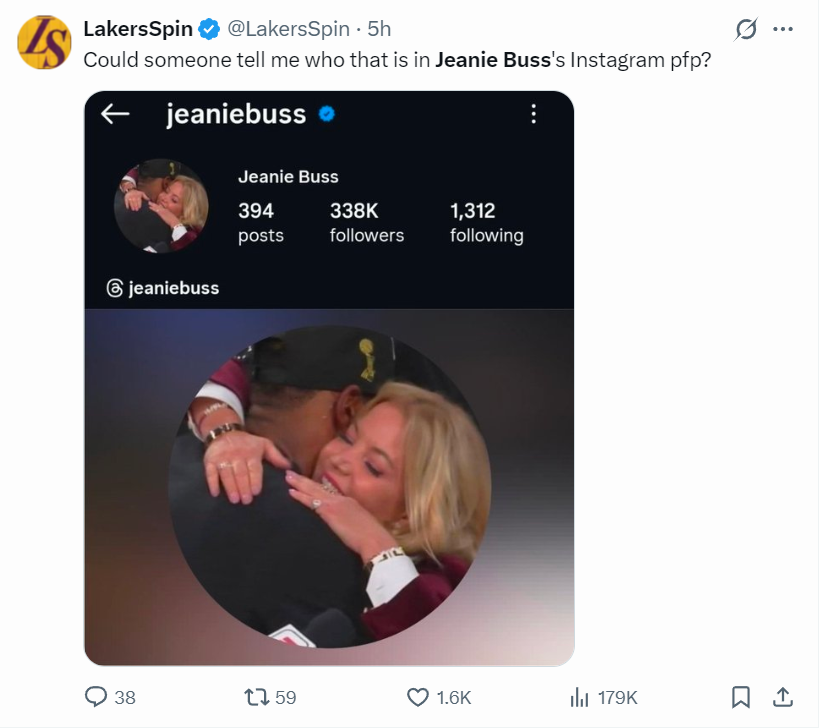Viewport: 825px width, 728px height.
Task: Click the small circular Instagram profile picture
Action: [161, 205]
